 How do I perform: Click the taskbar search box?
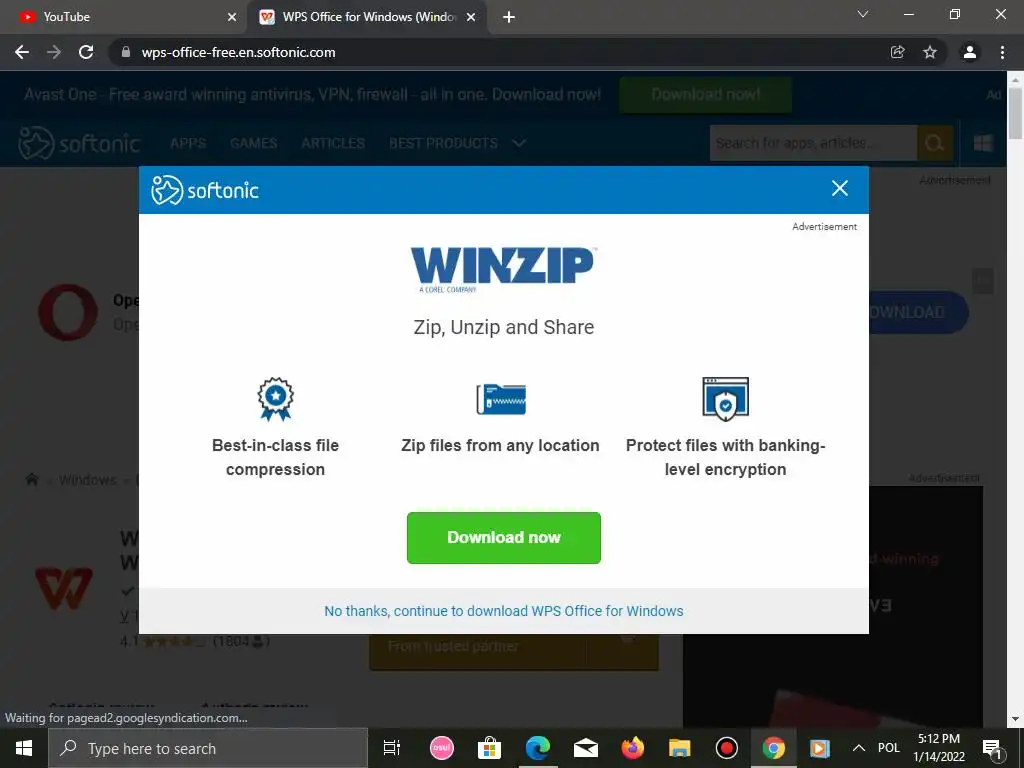(208, 748)
